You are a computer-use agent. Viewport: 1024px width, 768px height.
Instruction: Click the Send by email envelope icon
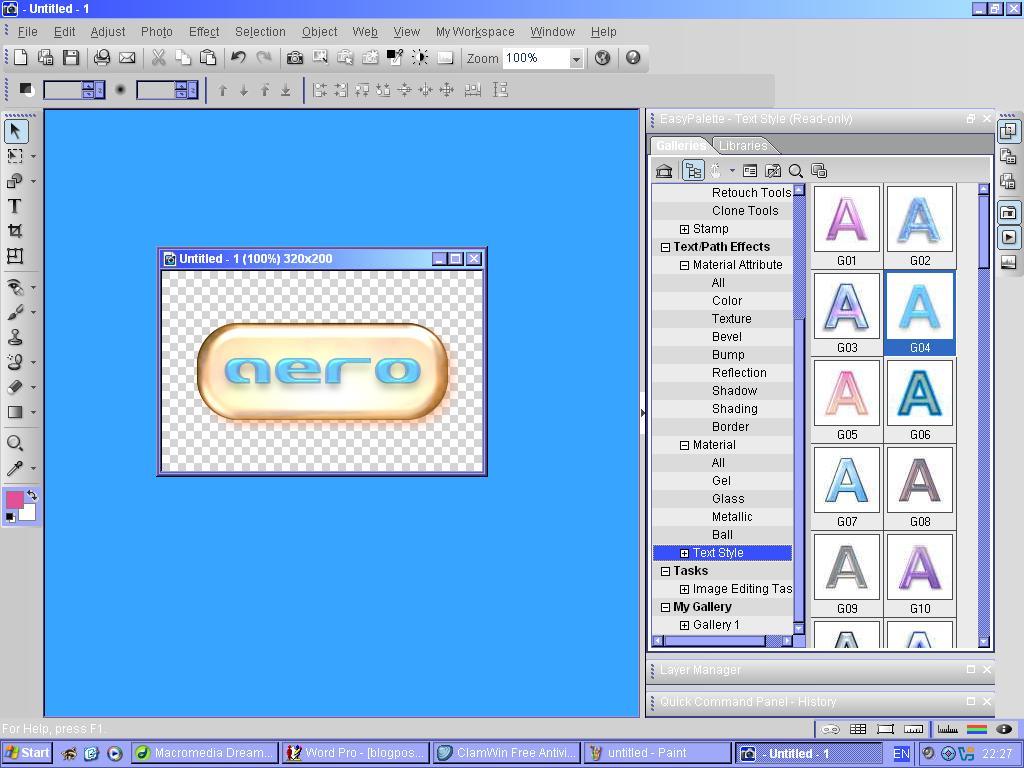(x=127, y=58)
